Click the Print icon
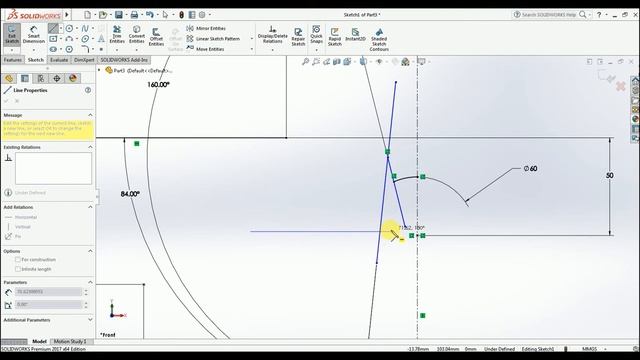640x360 pixels. 134,15
